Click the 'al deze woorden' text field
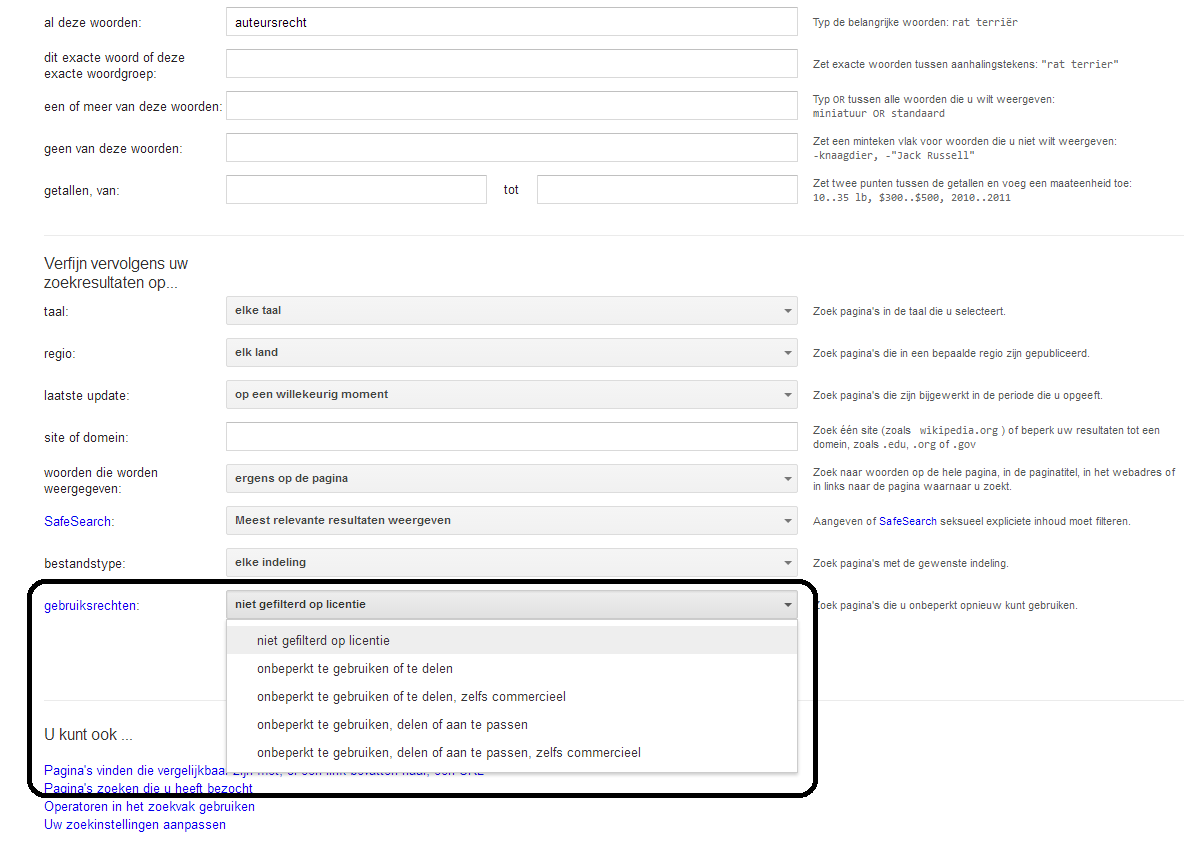This screenshot has width=1185, height=849. click(511, 22)
